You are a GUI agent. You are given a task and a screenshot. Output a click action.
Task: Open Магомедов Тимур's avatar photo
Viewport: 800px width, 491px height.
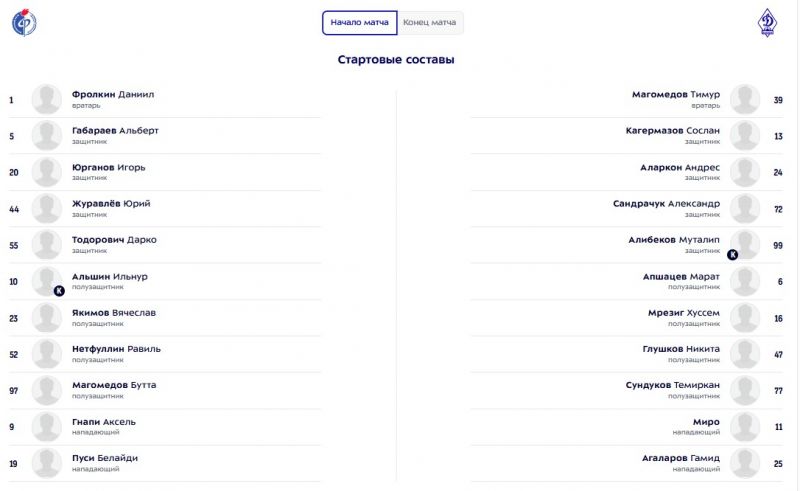point(745,99)
